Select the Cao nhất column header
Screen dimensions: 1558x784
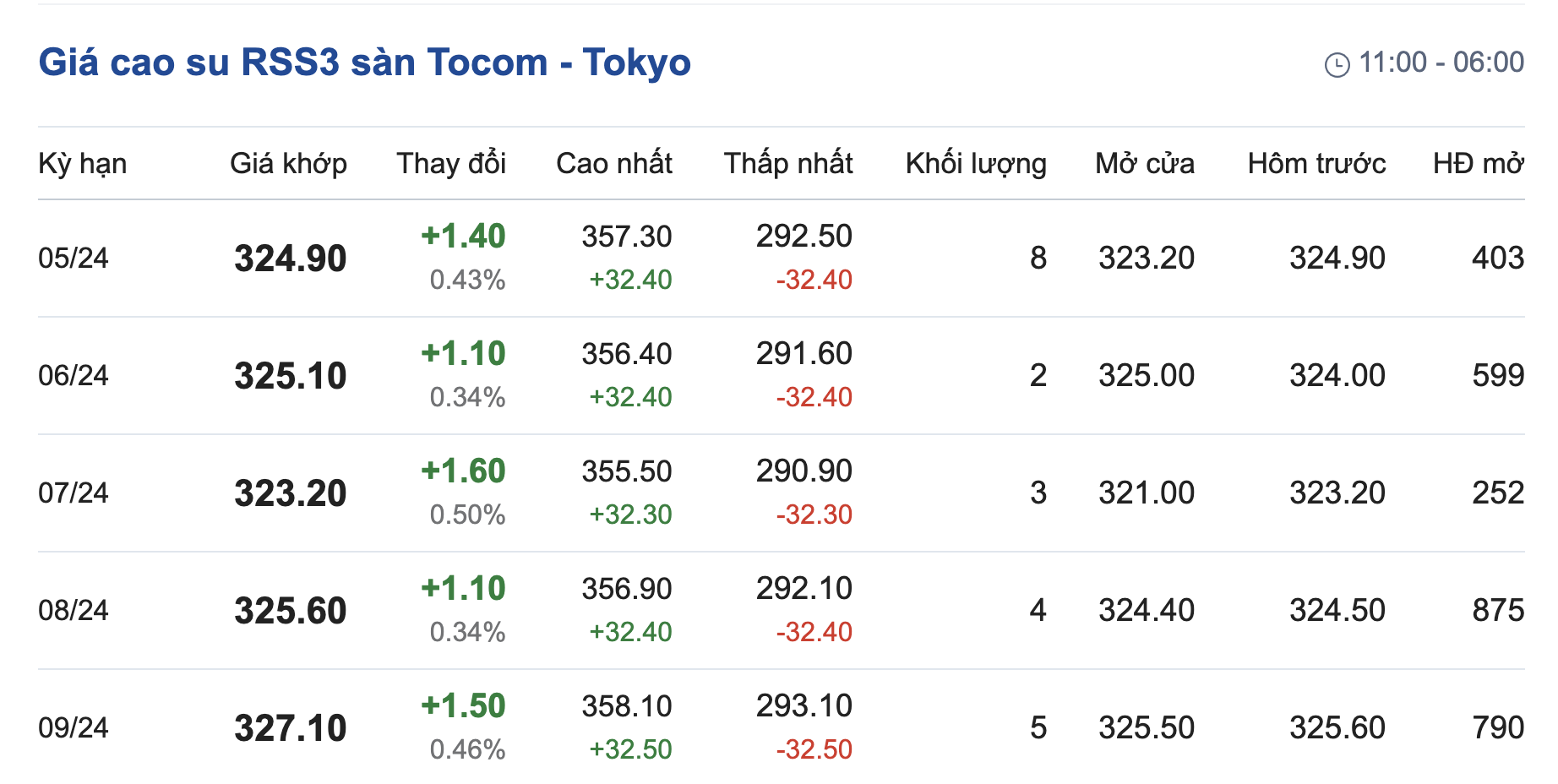click(613, 163)
